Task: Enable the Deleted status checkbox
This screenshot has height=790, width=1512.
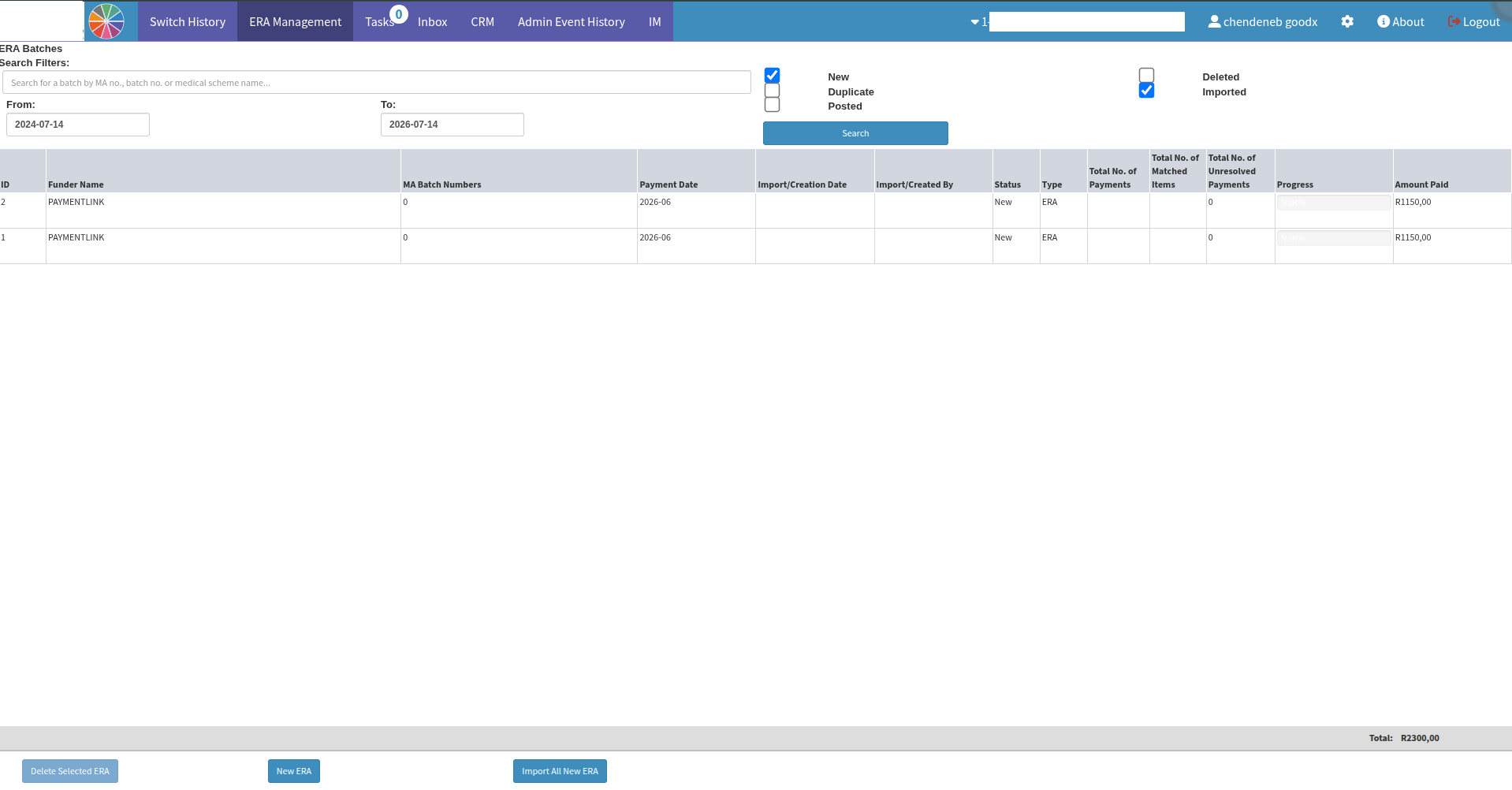Action: (1147, 76)
